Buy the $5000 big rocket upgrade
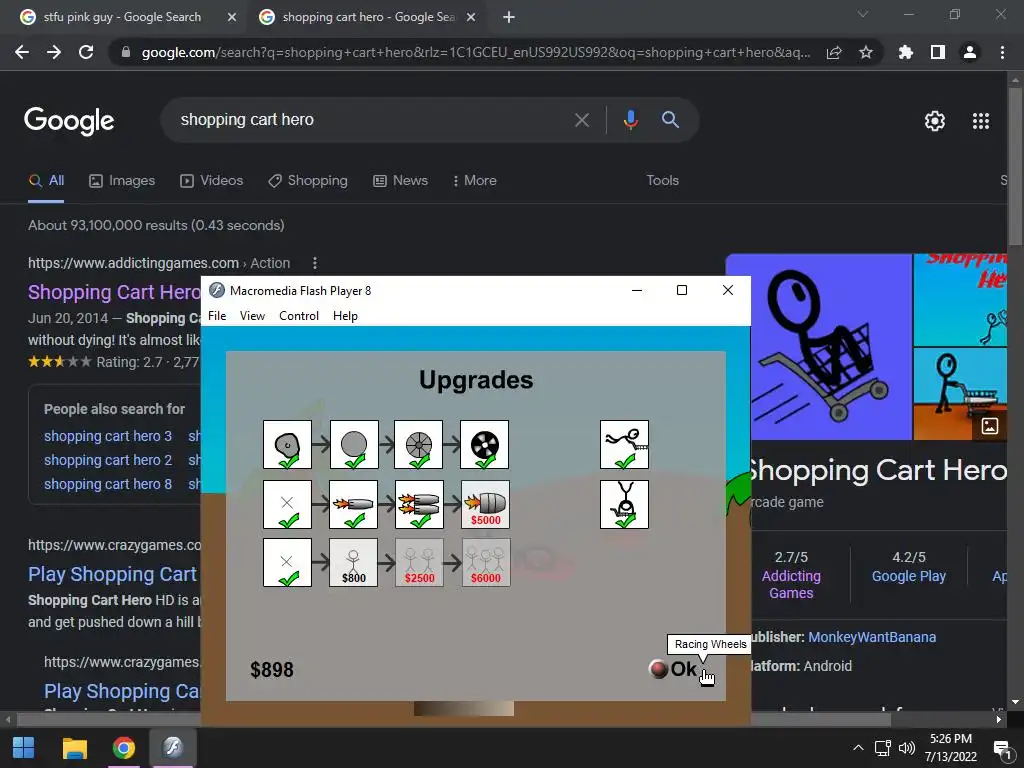Viewport: 1024px width, 768px height. [485, 504]
